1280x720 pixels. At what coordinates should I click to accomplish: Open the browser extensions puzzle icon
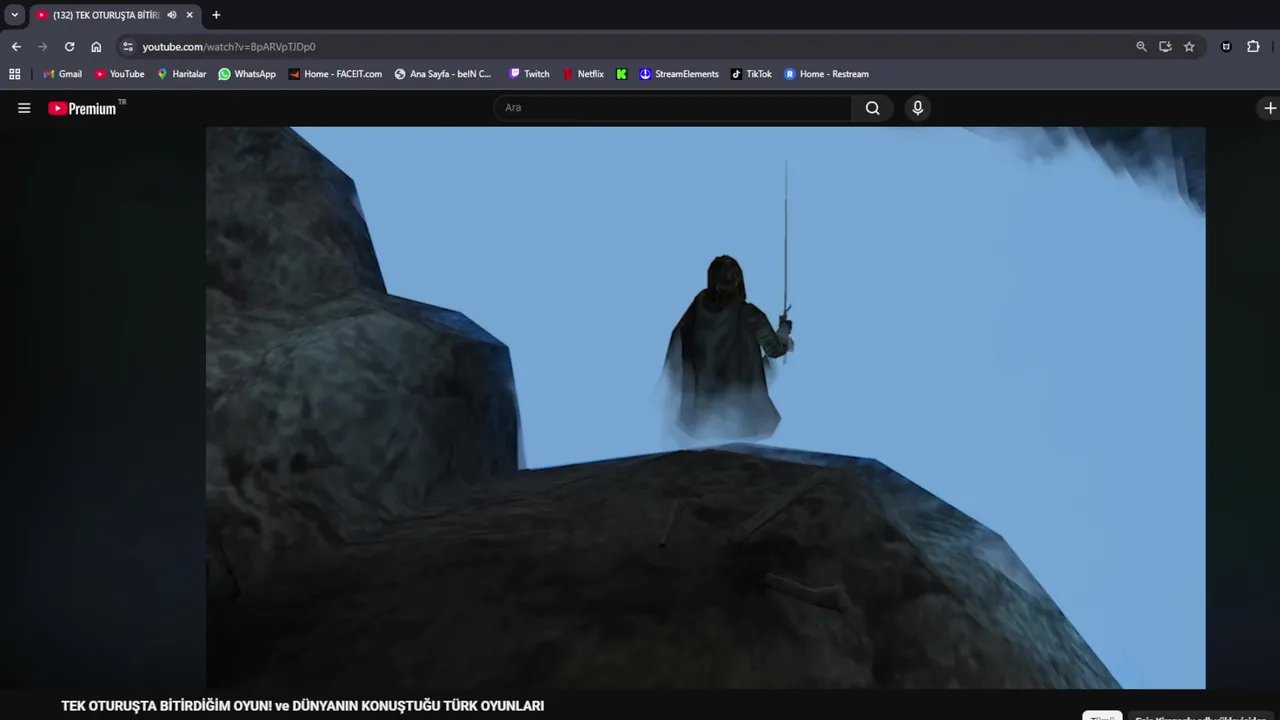tap(1253, 46)
